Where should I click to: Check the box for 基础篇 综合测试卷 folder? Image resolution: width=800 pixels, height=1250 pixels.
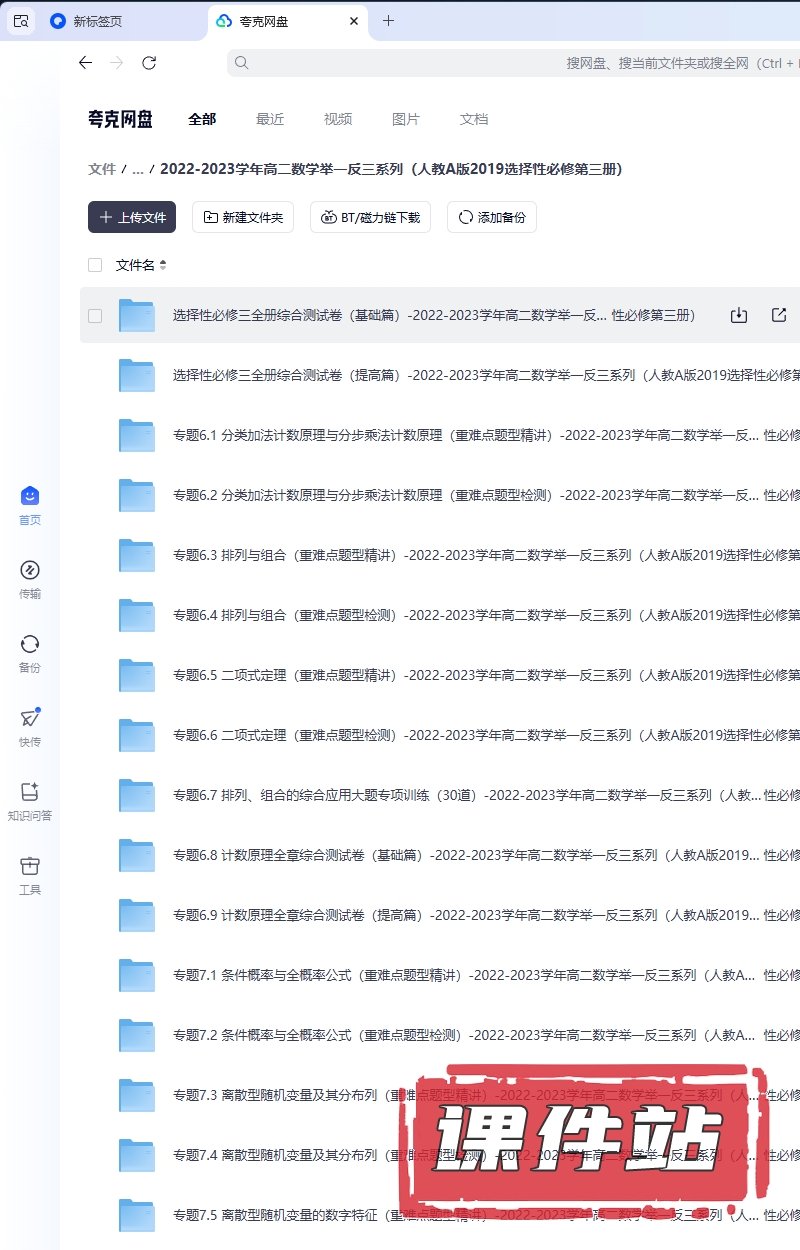tap(95, 316)
